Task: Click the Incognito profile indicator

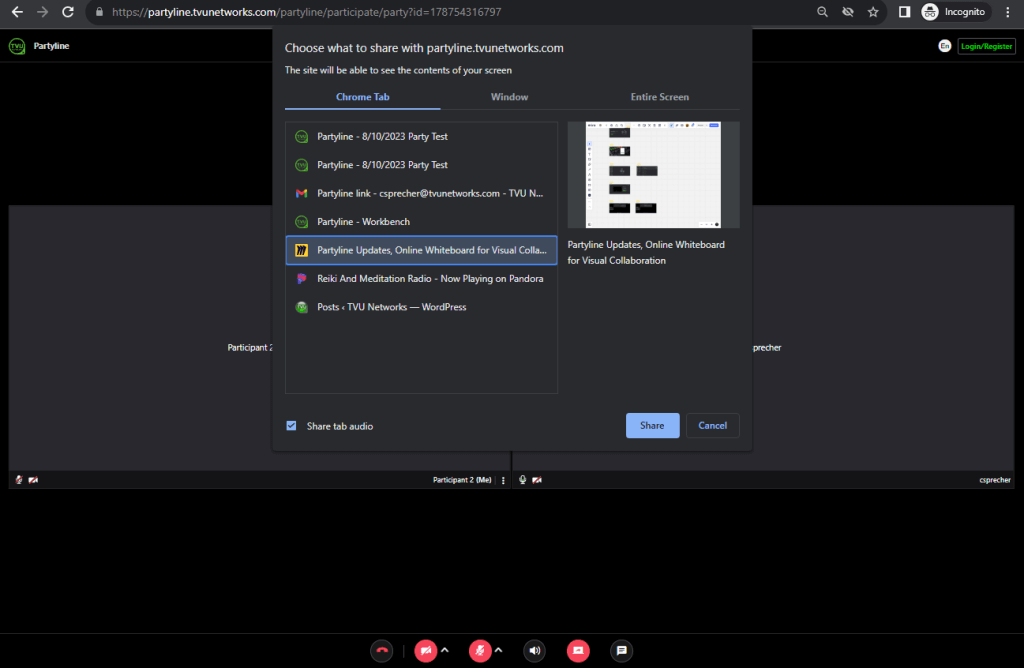Action: click(x=956, y=12)
